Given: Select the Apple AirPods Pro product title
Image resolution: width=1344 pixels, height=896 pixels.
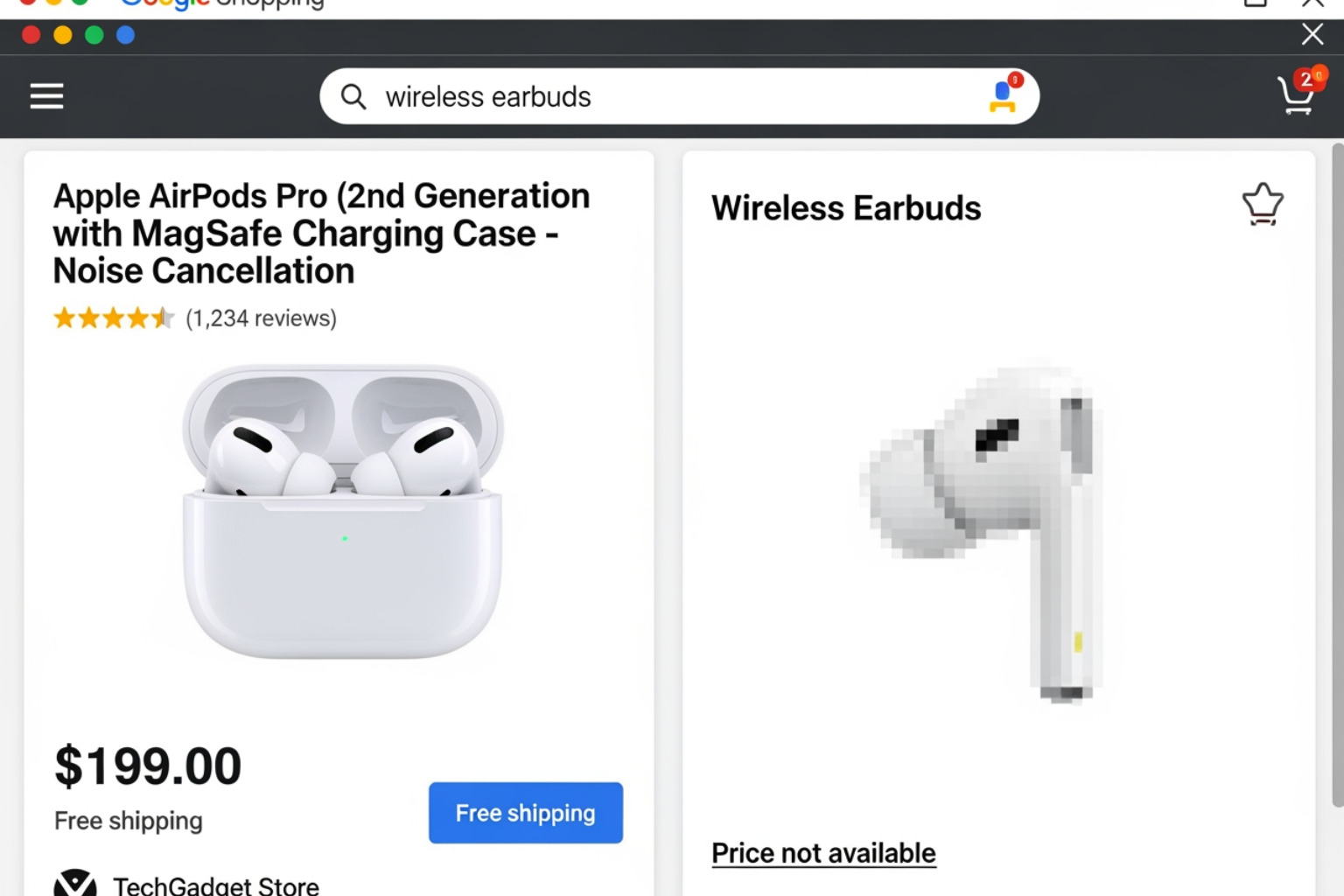Looking at the screenshot, I should tap(321, 233).
